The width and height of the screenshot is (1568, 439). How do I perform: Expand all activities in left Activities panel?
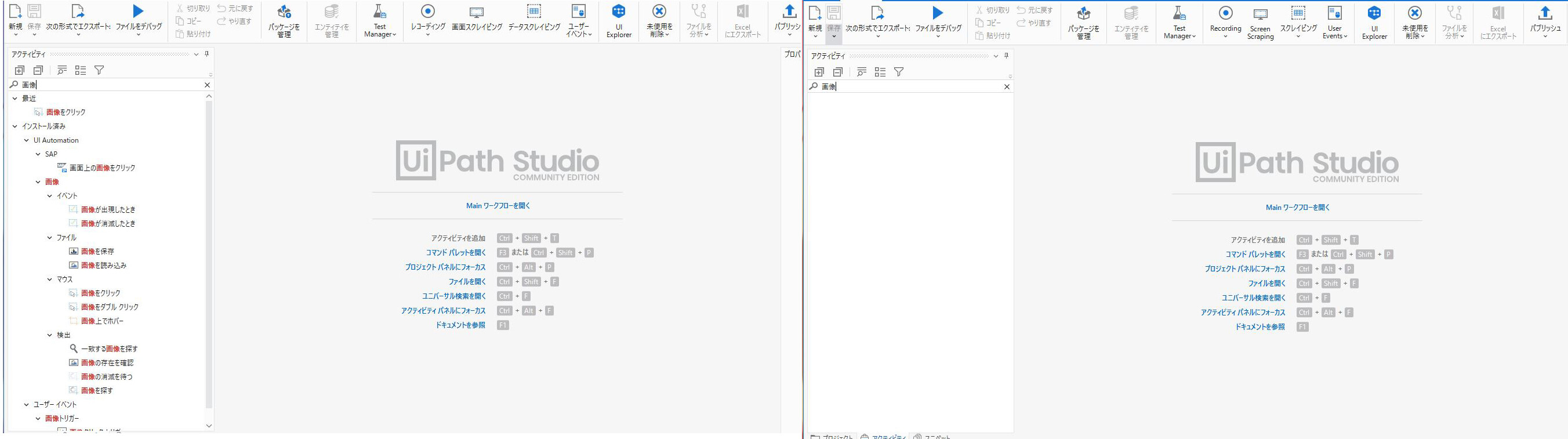click(20, 70)
